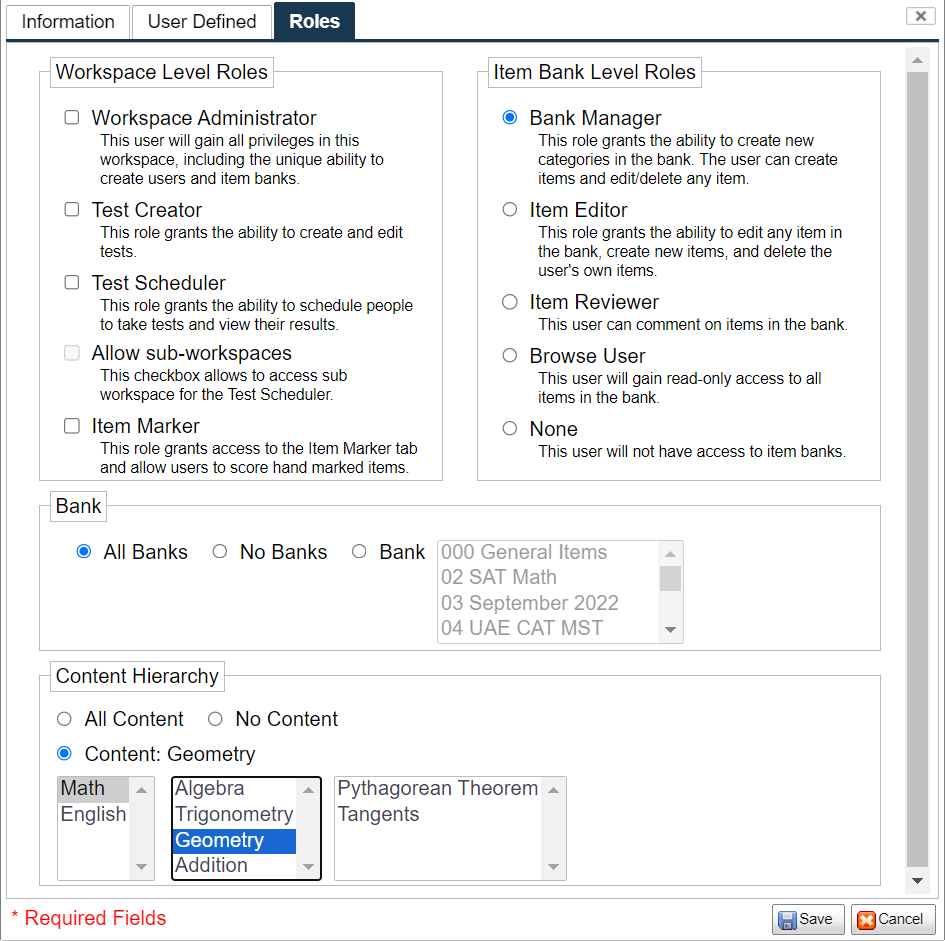Screen dimensions: 945x941
Task: Select English in the content list
Action: (x=93, y=814)
